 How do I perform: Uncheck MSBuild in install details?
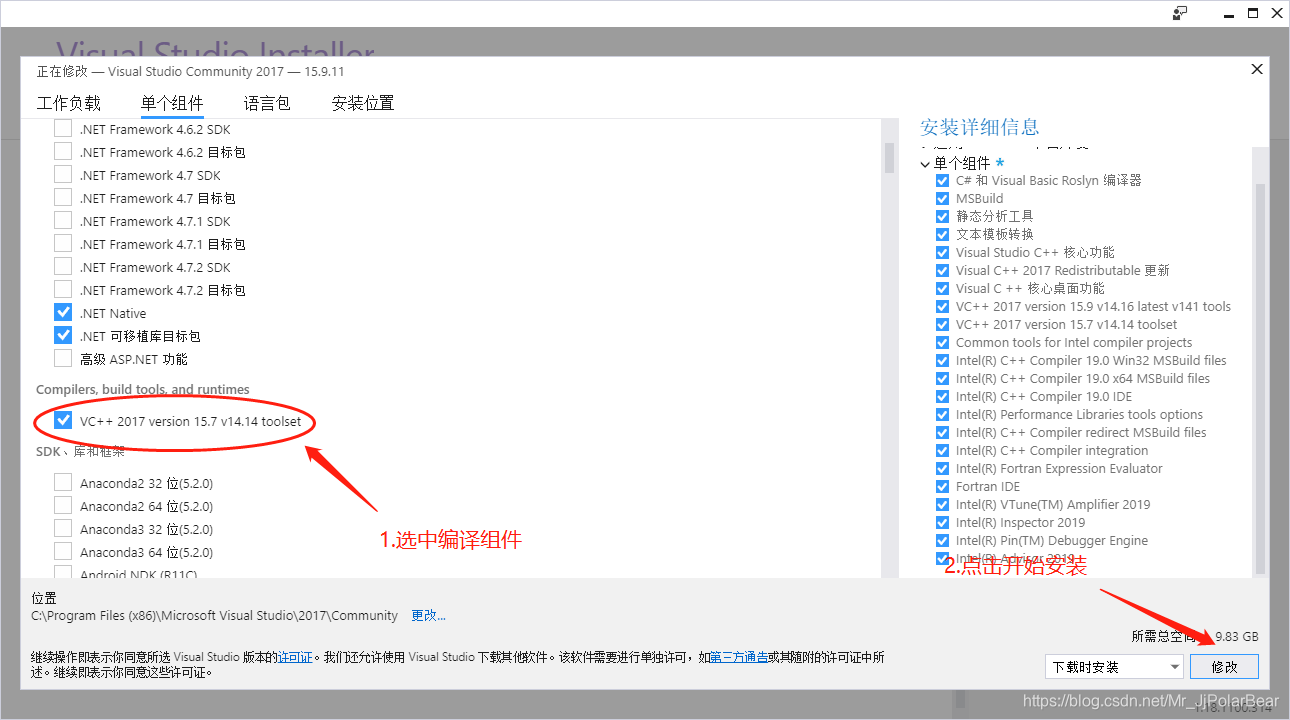pyautogui.click(x=942, y=199)
